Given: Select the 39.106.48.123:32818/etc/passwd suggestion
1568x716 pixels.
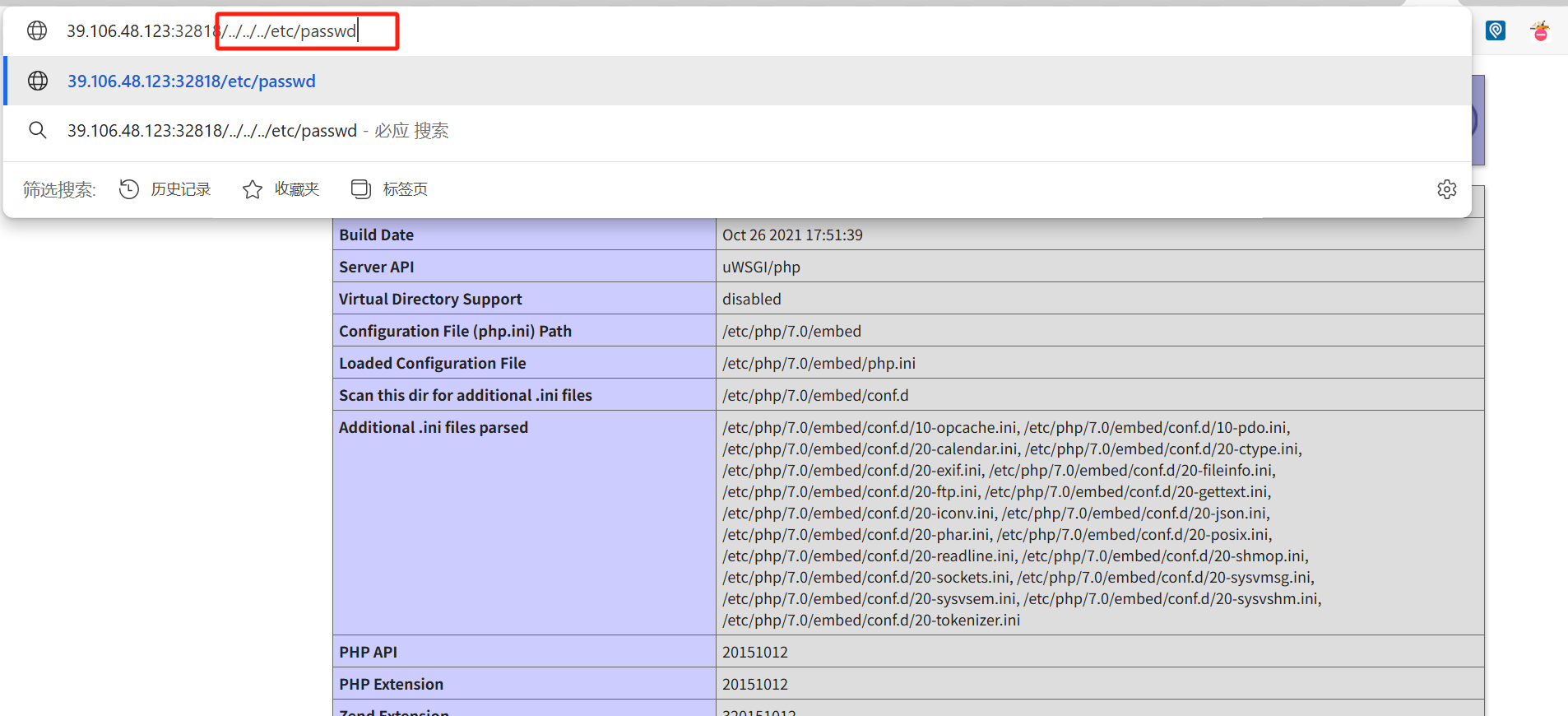Looking at the screenshot, I should [737, 81].
